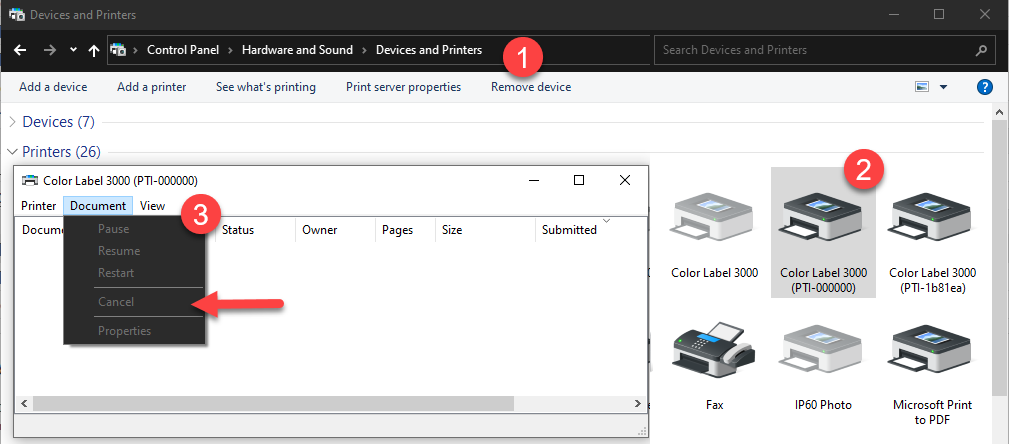Click the Search Devices and Printers field

click(x=810, y=50)
